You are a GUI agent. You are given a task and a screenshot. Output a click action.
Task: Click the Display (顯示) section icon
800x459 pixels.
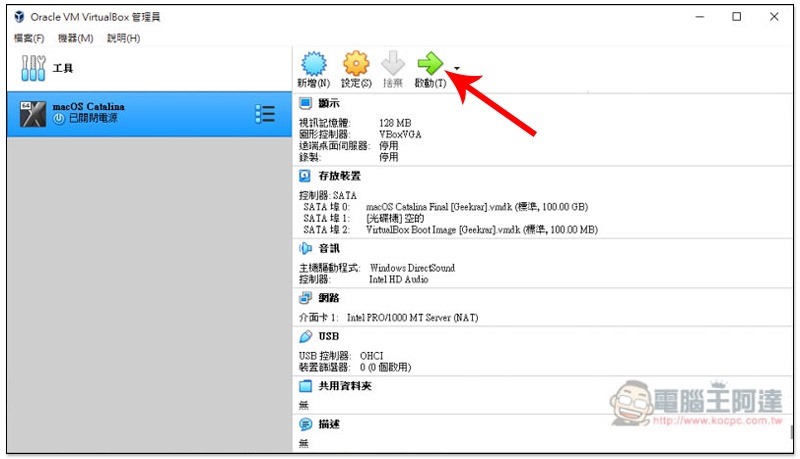click(305, 104)
